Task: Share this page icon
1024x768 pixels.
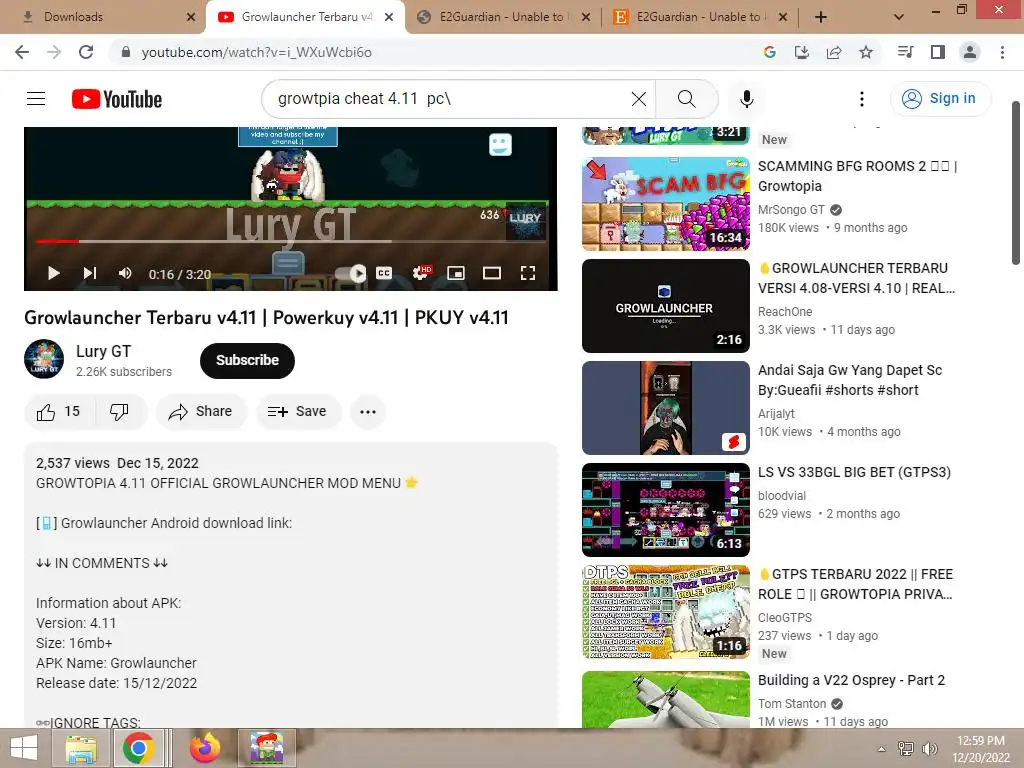Action: 834,52
